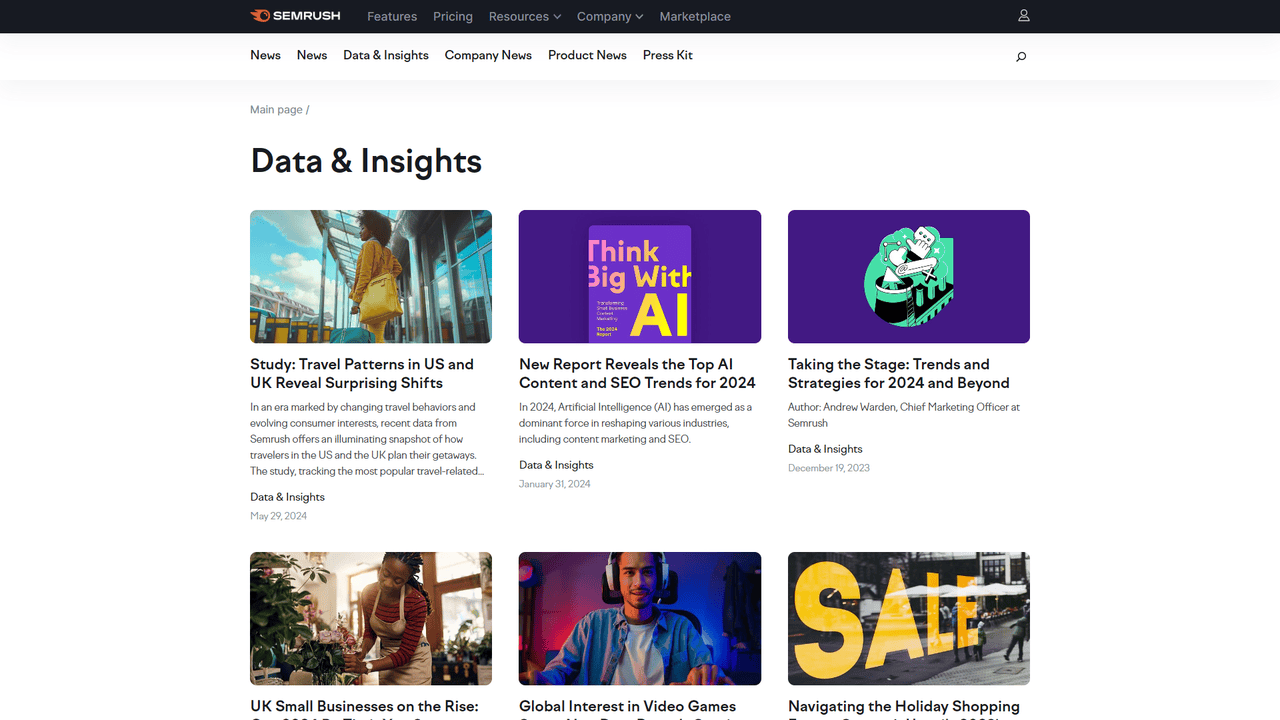Open the Taking the Stage article image

tap(909, 276)
